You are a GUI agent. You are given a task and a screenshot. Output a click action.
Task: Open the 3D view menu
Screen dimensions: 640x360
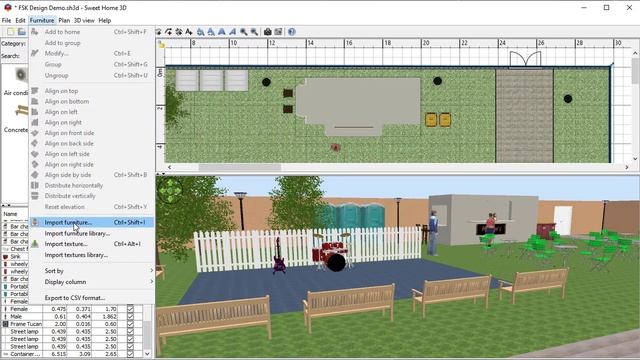click(84, 20)
